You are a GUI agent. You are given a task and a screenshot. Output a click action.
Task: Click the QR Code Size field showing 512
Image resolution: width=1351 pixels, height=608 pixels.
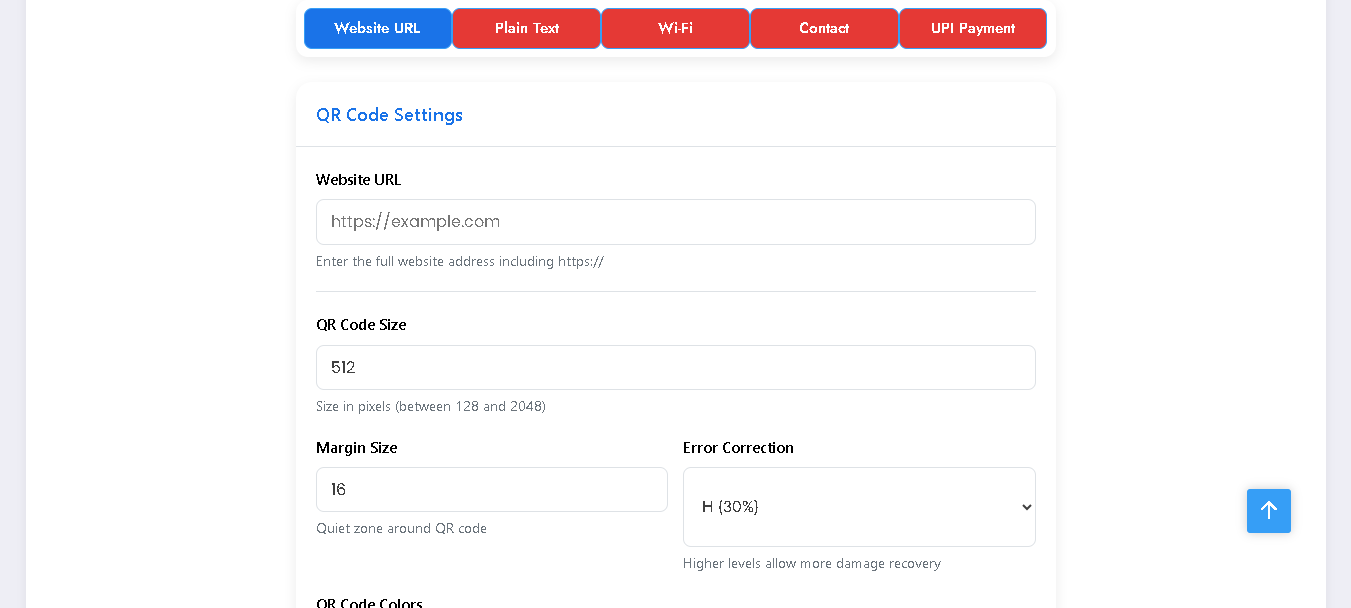[x=675, y=367]
